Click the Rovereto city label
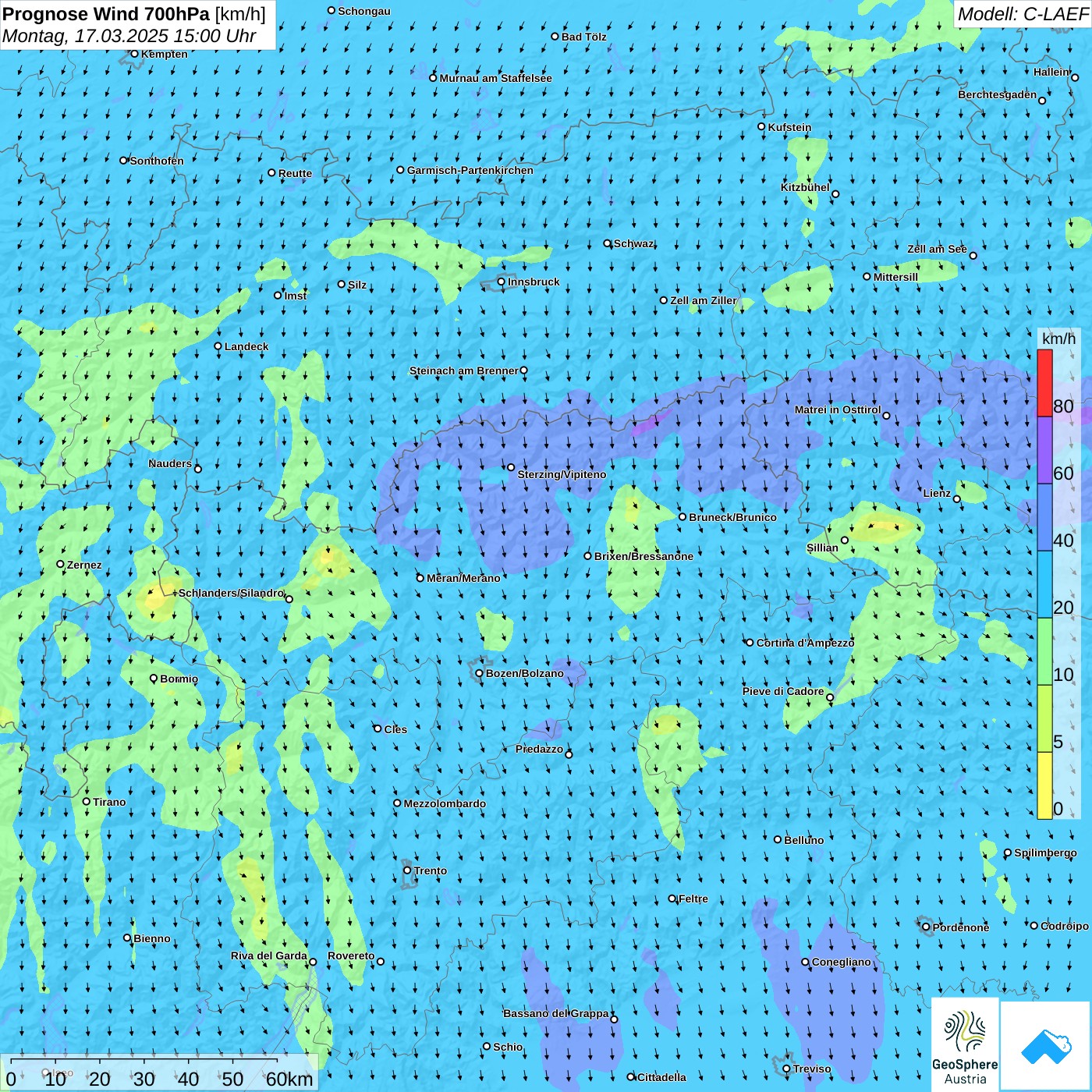The image size is (1092, 1092). click(x=351, y=955)
